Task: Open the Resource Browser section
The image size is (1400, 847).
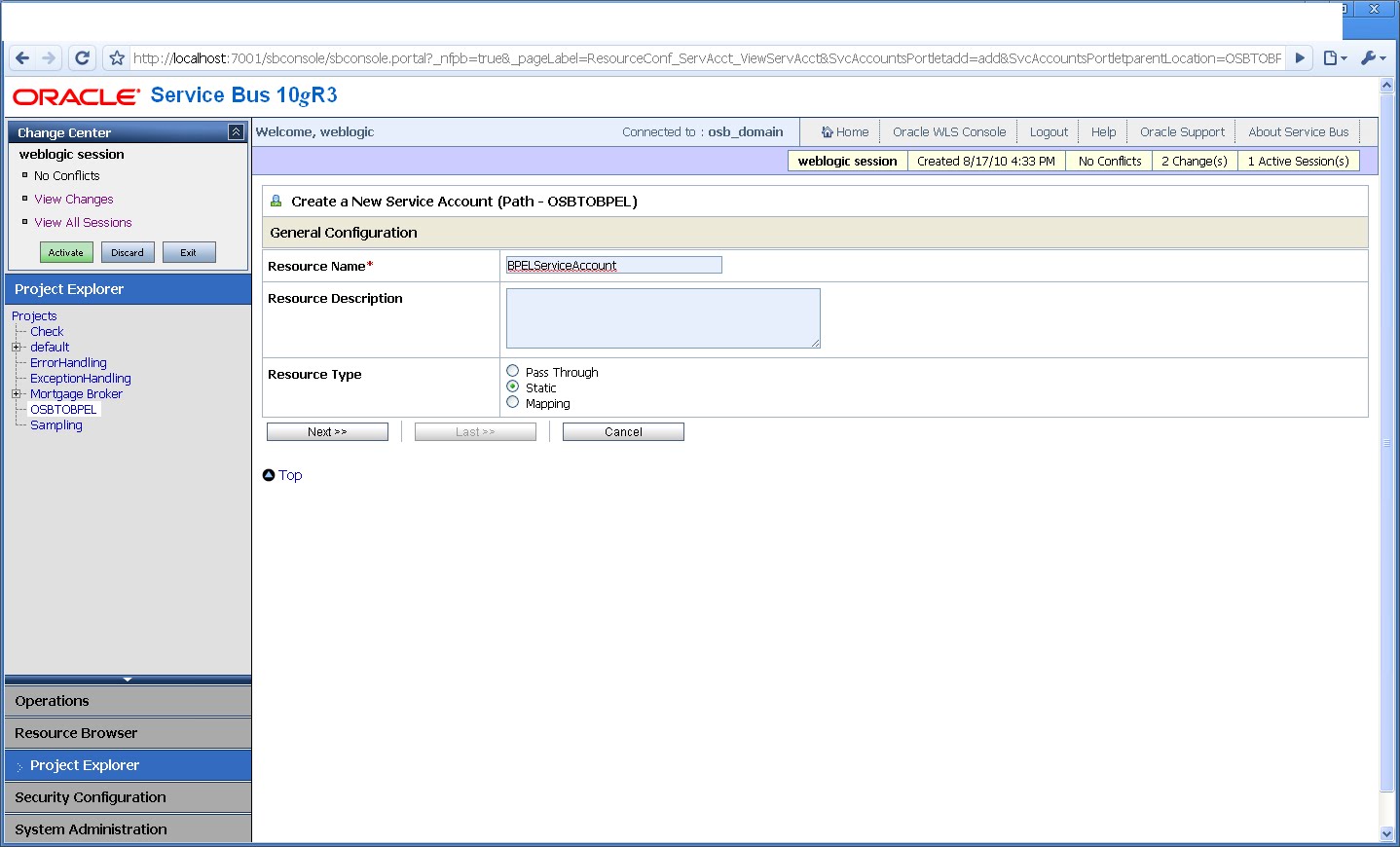Action: [x=128, y=733]
